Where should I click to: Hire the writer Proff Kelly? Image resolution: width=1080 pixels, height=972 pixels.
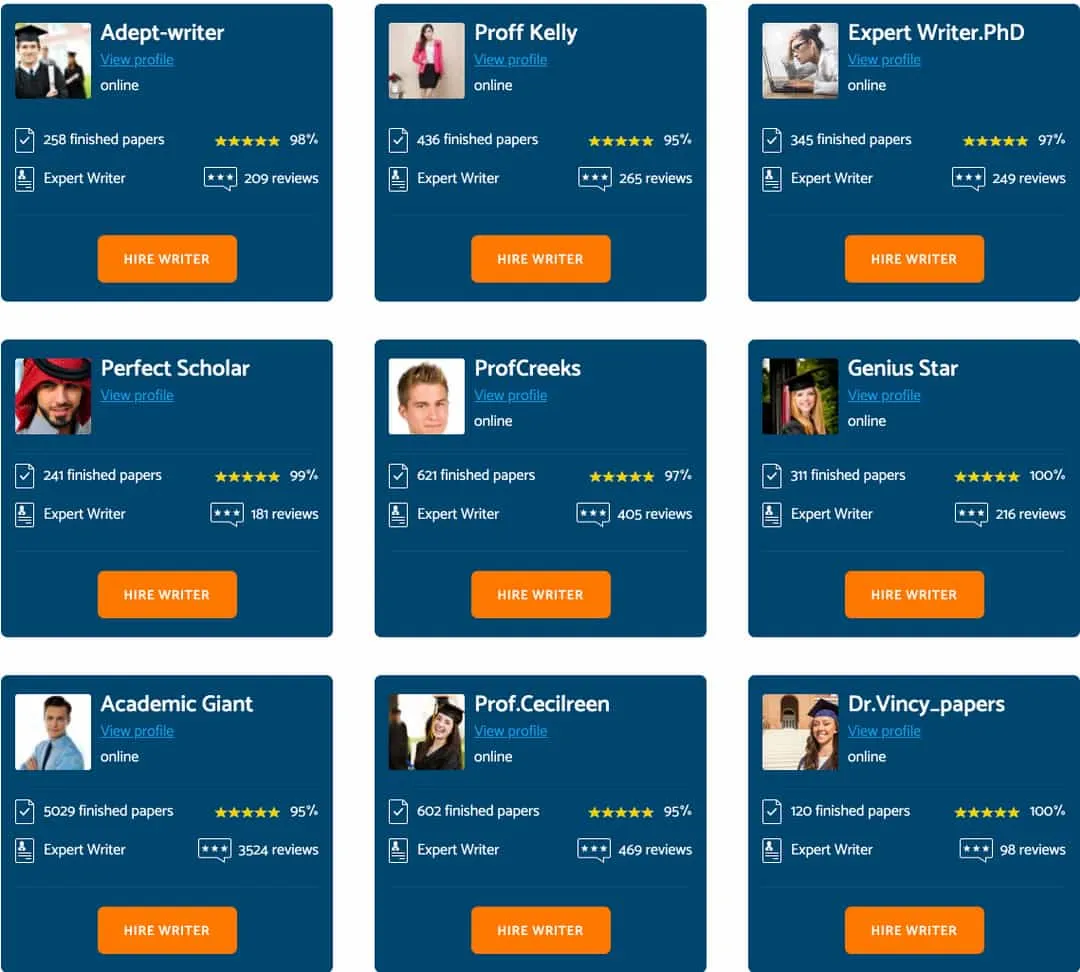(x=541, y=259)
